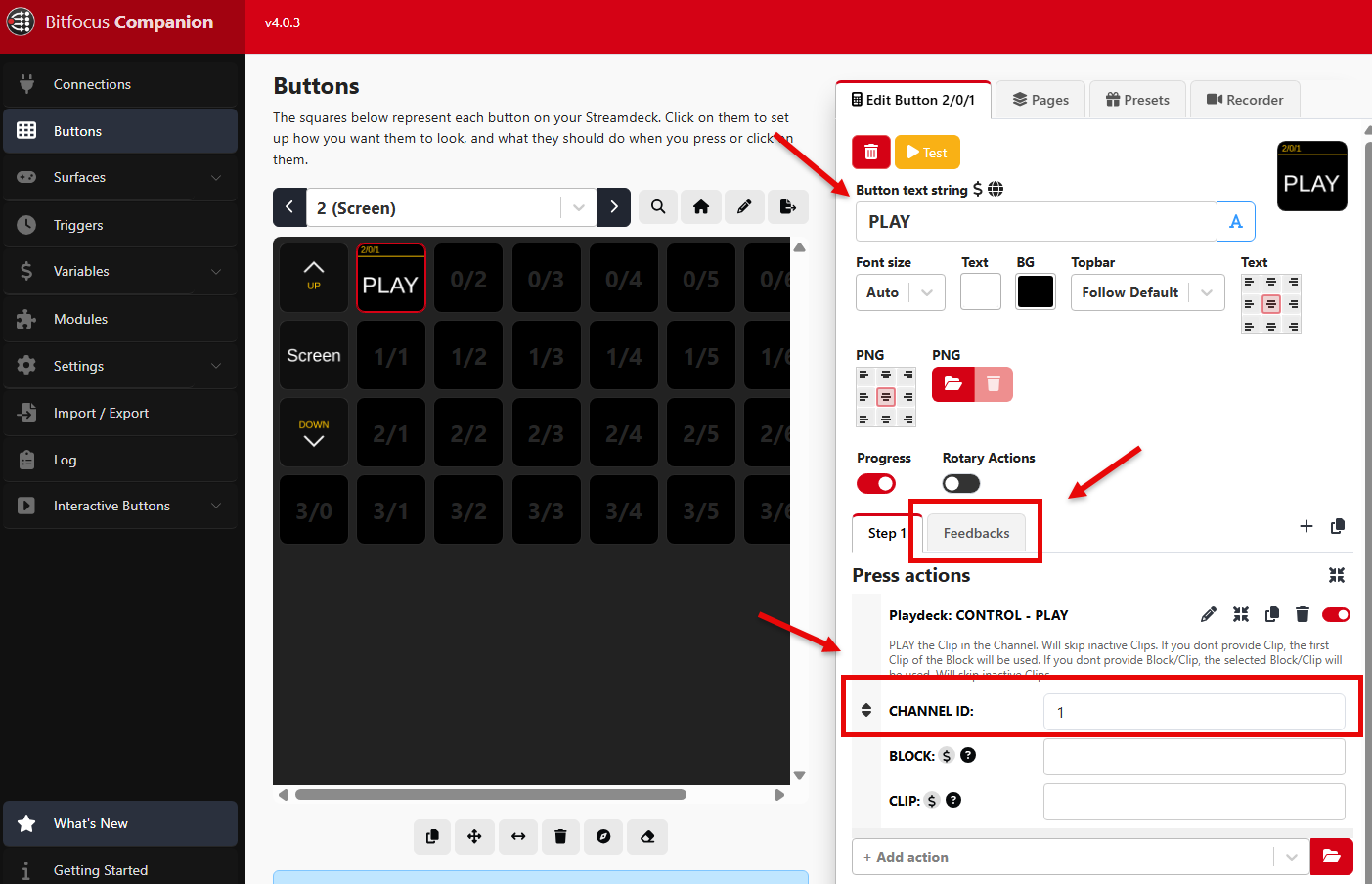Image resolution: width=1372 pixels, height=884 pixels.
Task: Click the swap arrows icon below grid
Action: click(518, 836)
